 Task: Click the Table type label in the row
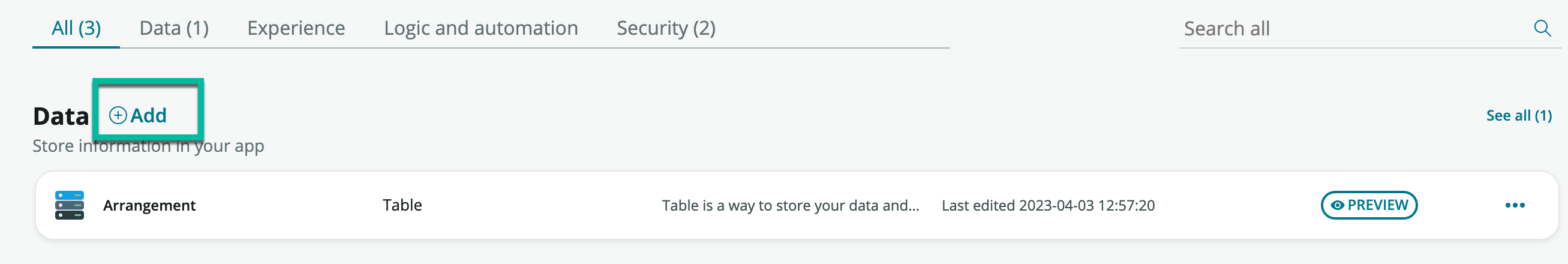tap(402, 205)
